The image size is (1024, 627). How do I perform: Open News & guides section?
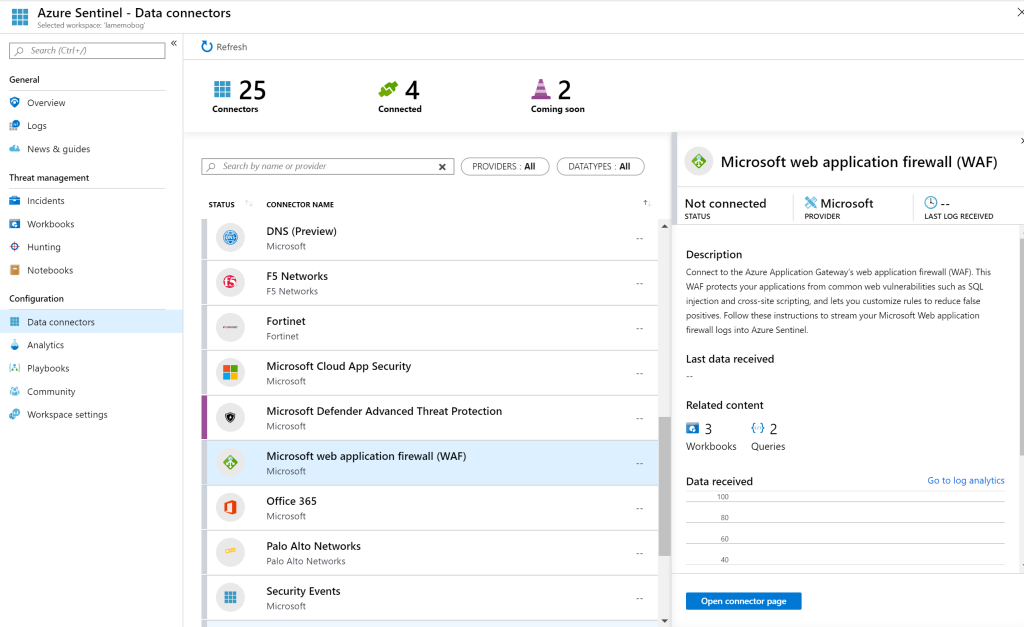coord(59,149)
